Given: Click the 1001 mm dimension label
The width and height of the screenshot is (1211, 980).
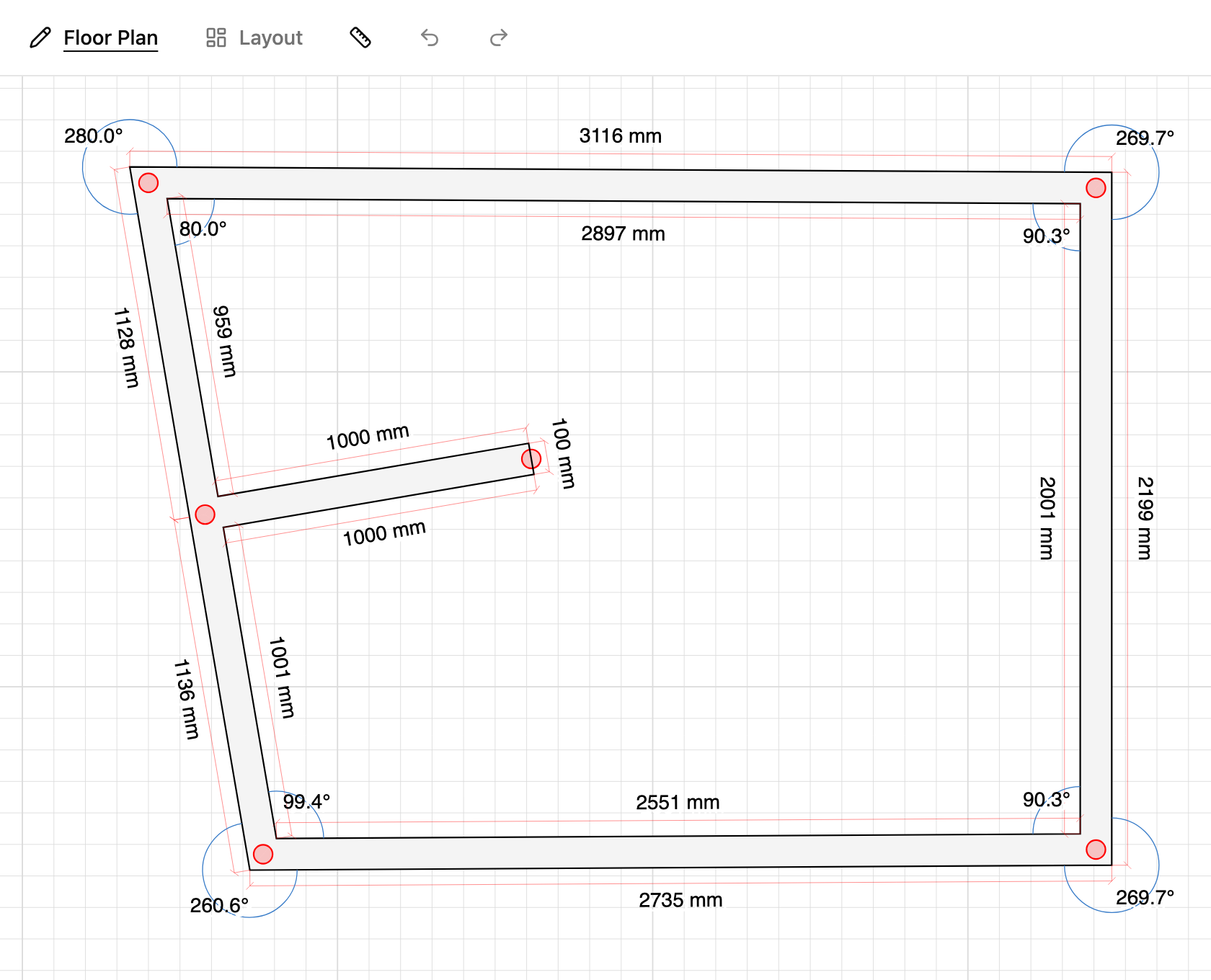Looking at the screenshot, I should pyautogui.click(x=282, y=677).
